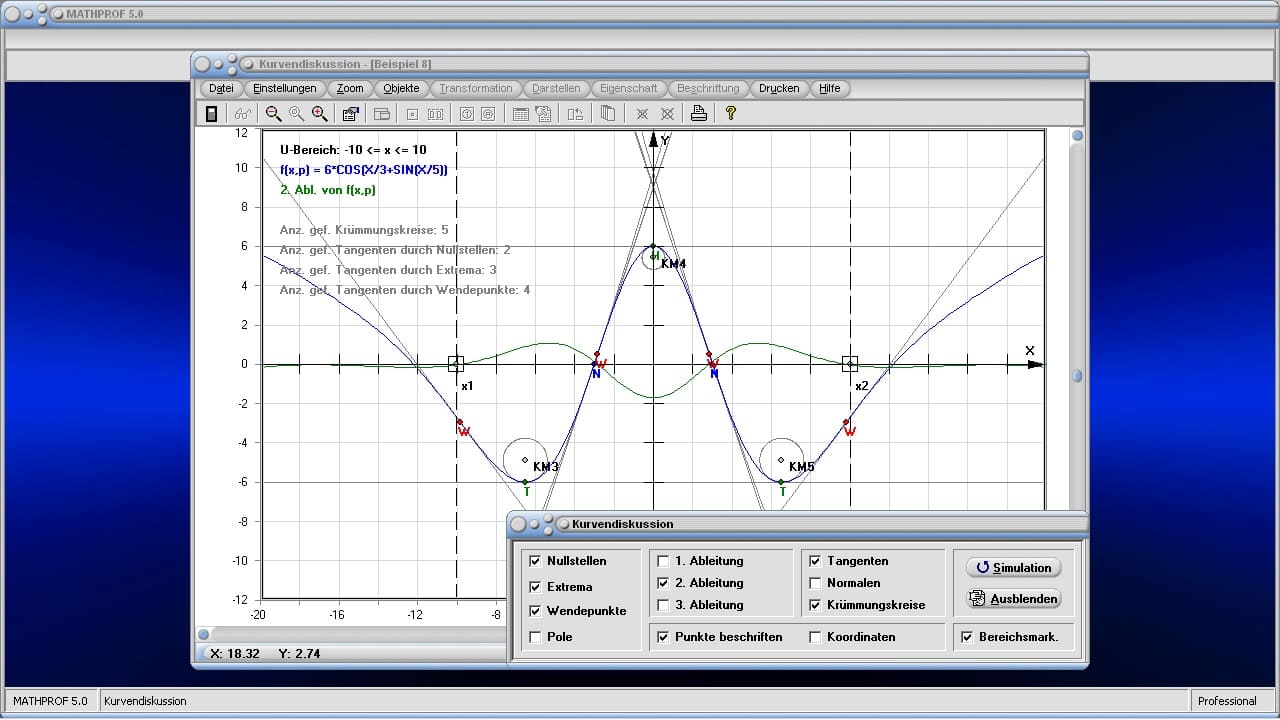The height and width of the screenshot is (720, 1280).
Task: Click the Beschriftung menu item
Action: [708, 88]
